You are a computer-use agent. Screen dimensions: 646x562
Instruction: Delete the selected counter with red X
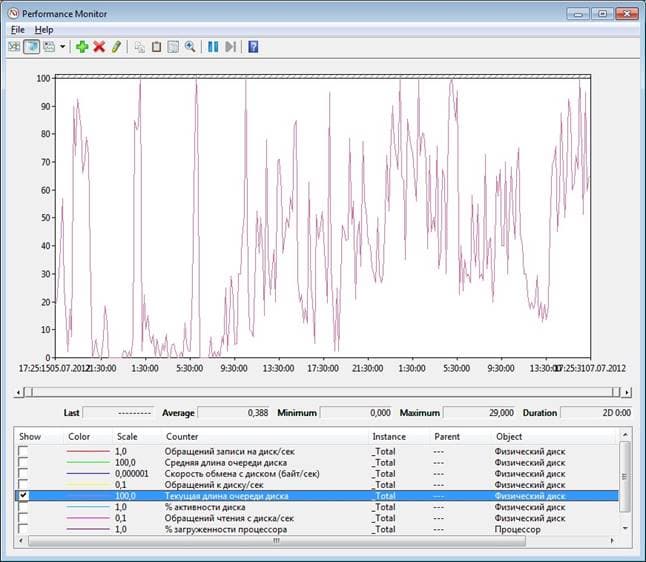point(99,47)
